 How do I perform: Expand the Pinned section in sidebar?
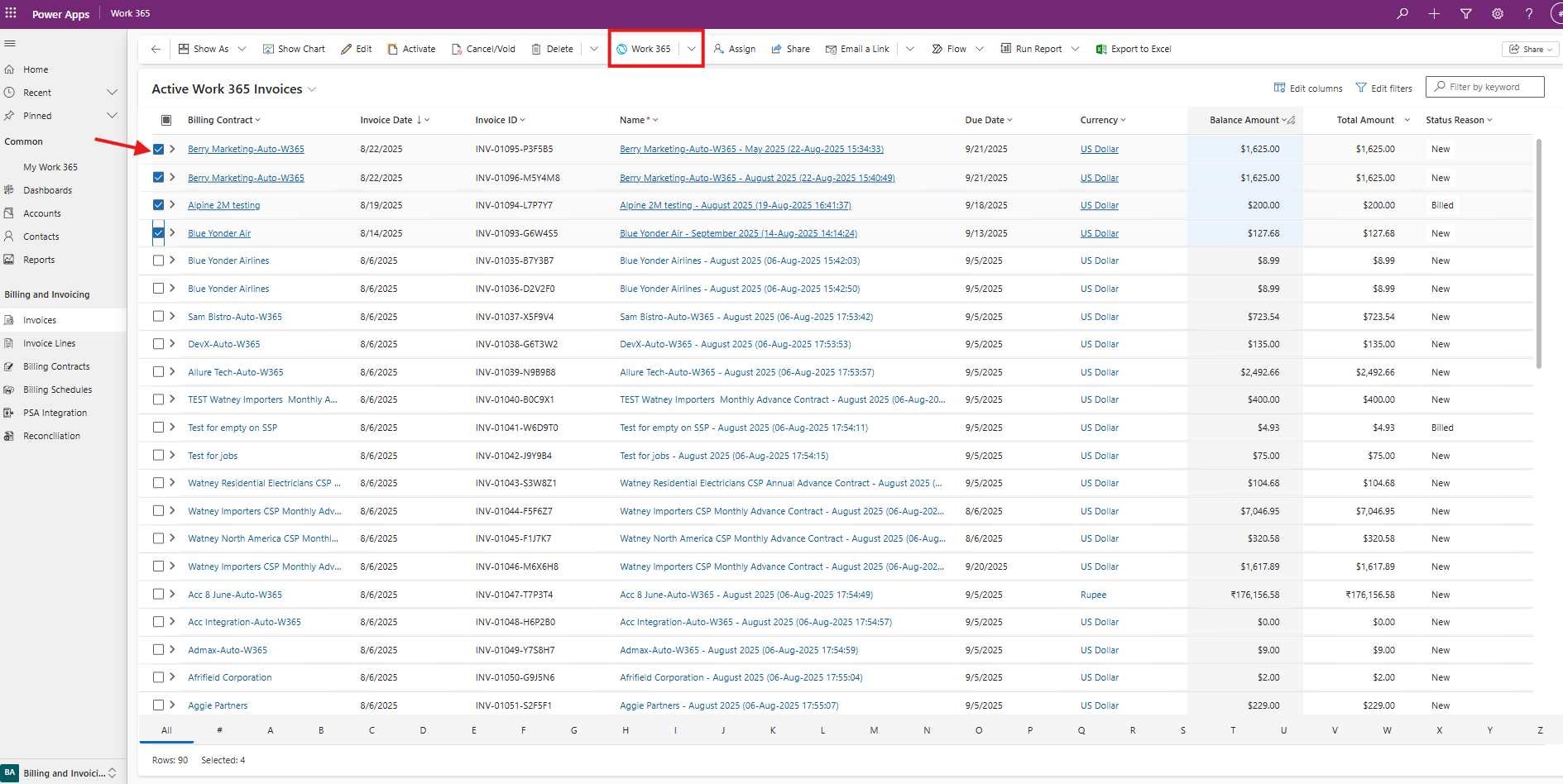point(113,116)
